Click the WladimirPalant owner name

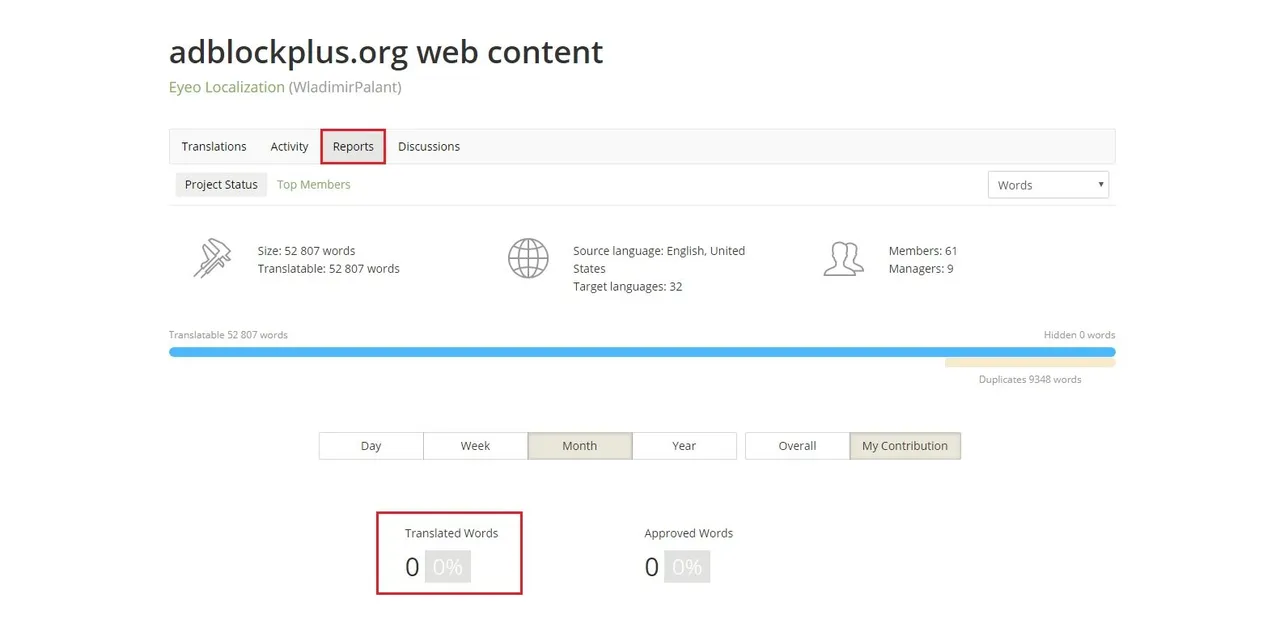345,87
